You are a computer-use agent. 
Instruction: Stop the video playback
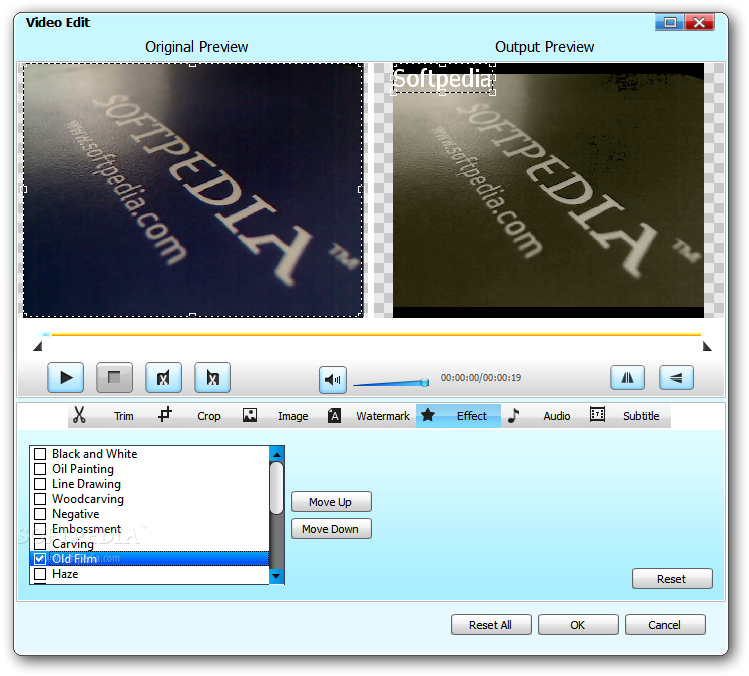pyautogui.click(x=114, y=377)
